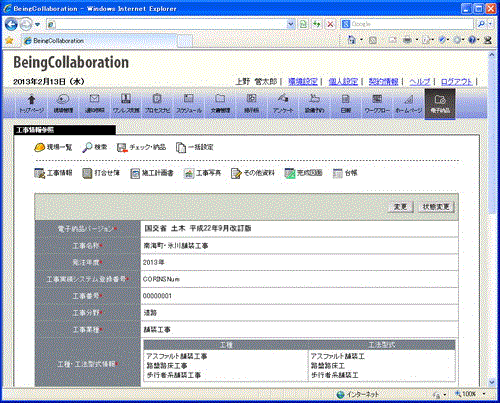Click アスファルト舗装工事 in the 工種 column
Image resolution: width=500 pixels, height=403 pixels.
(177, 356)
